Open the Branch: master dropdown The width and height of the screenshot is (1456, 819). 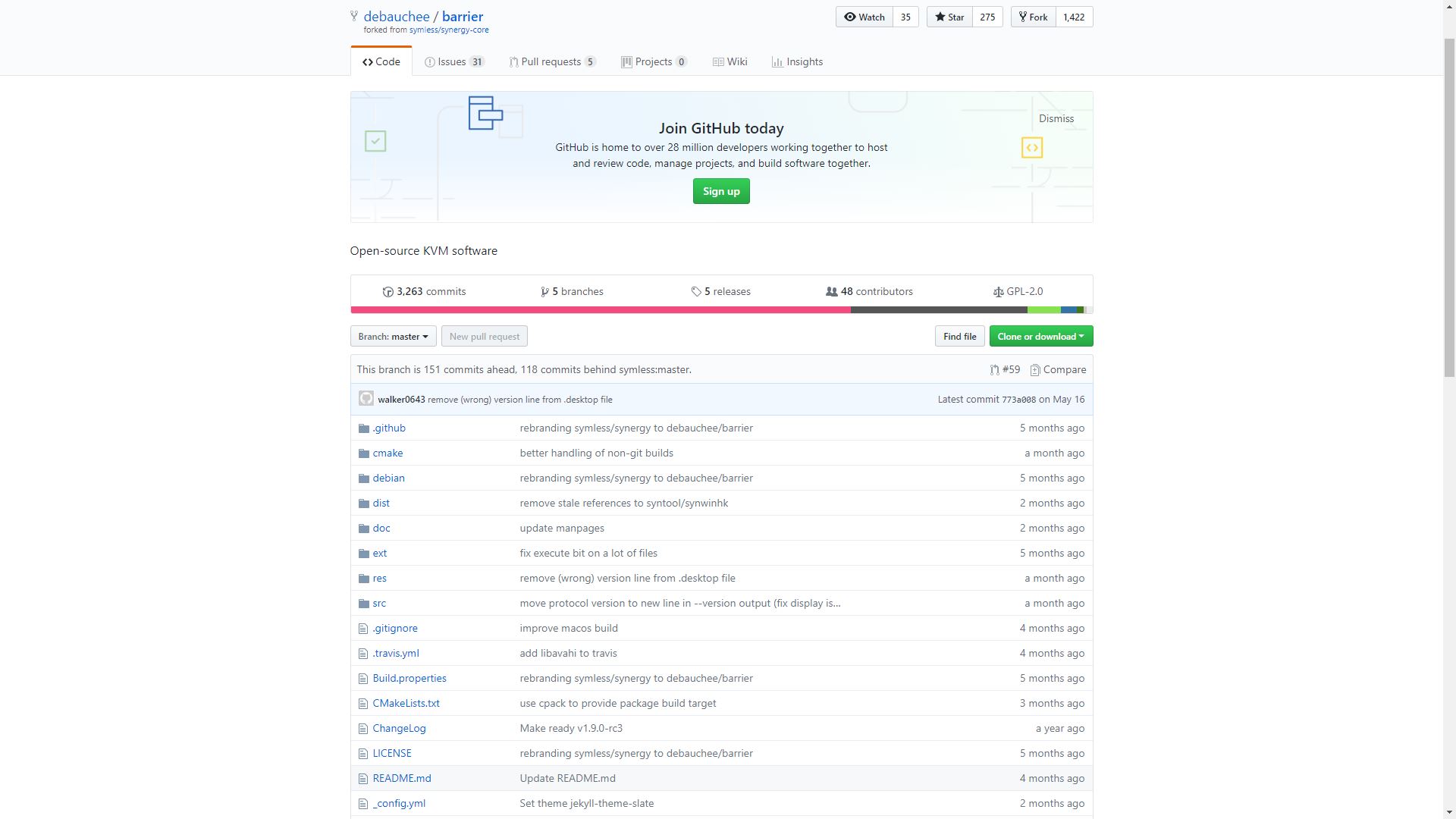(x=393, y=337)
